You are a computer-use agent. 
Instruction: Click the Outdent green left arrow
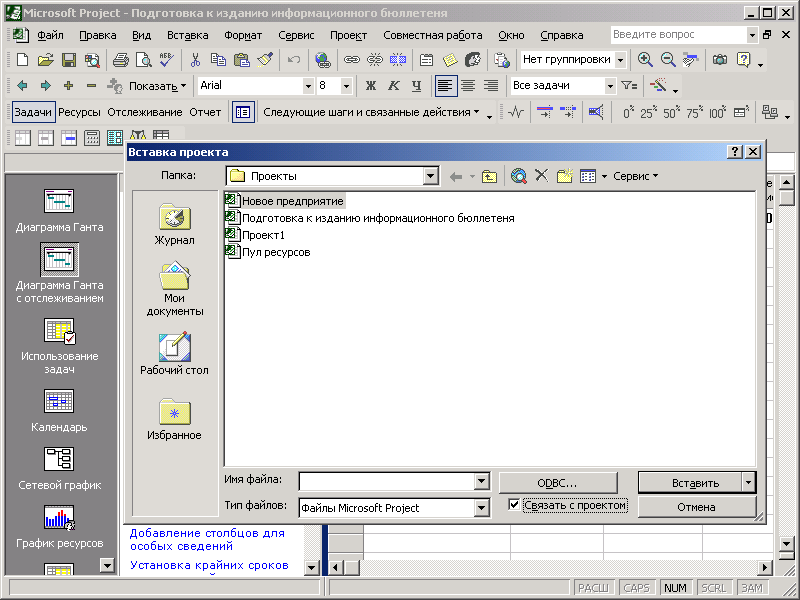click(22, 86)
